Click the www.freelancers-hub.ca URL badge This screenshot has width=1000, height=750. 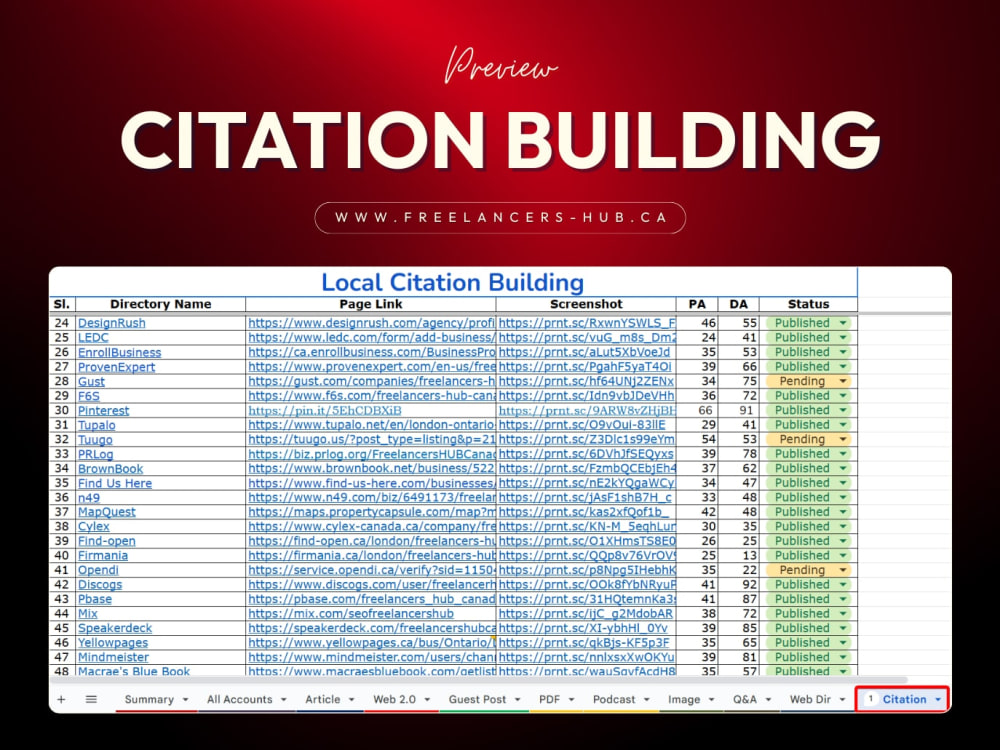(500, 217)
